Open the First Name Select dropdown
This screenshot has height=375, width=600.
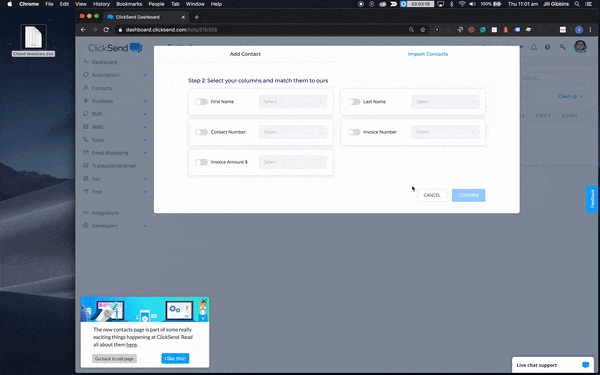(293, 102)
